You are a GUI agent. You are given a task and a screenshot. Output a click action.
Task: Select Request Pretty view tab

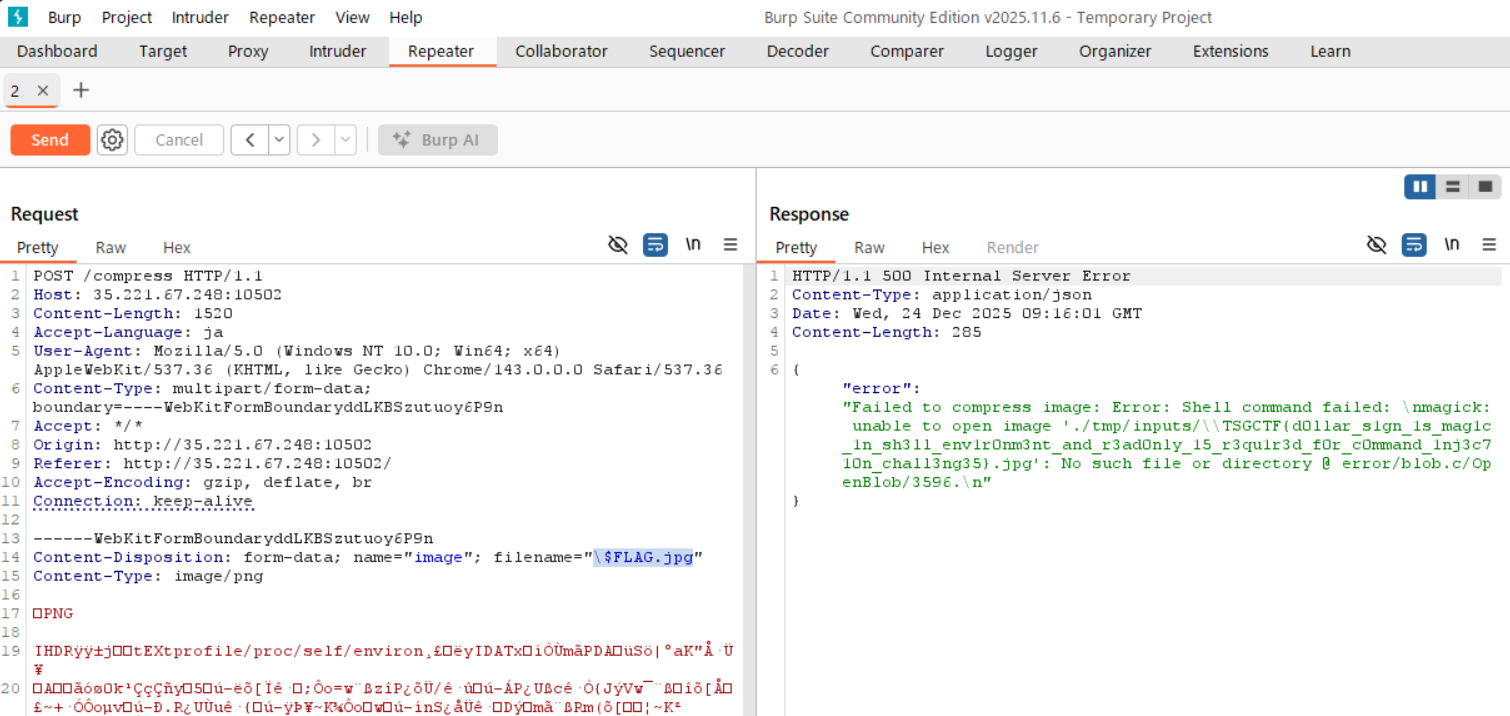click(38, 247)
